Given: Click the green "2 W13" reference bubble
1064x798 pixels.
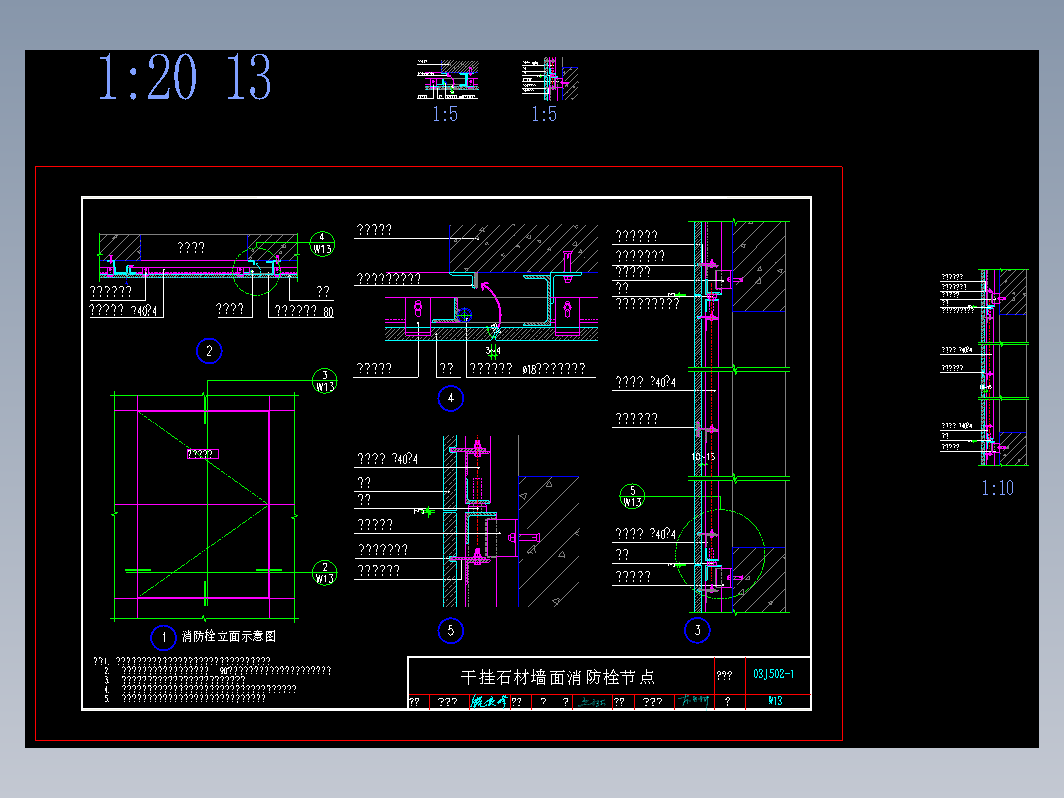Looking at the screenshot, I should coord(324,573).
